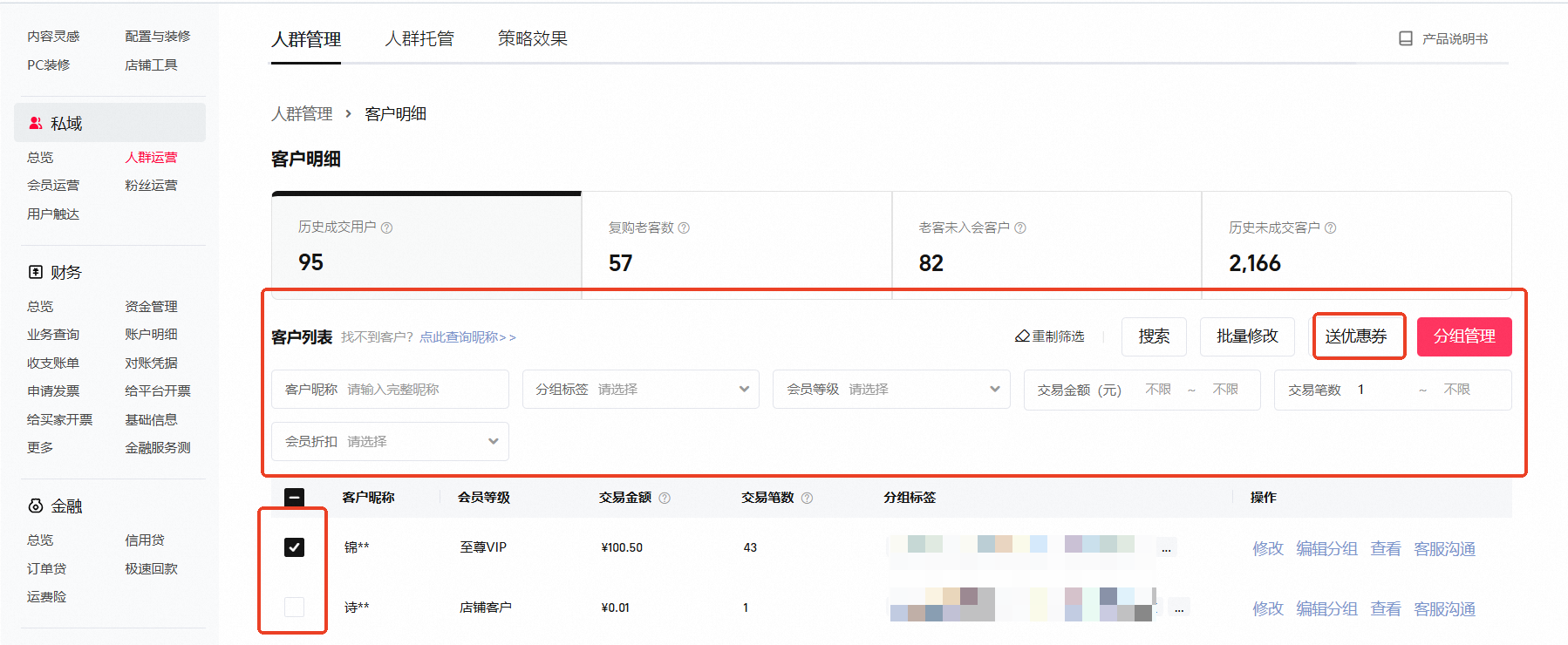This screenshot has height=645, width=1568.
Task: Open 对账凭据 in sidebar
Action: [151, 363]
